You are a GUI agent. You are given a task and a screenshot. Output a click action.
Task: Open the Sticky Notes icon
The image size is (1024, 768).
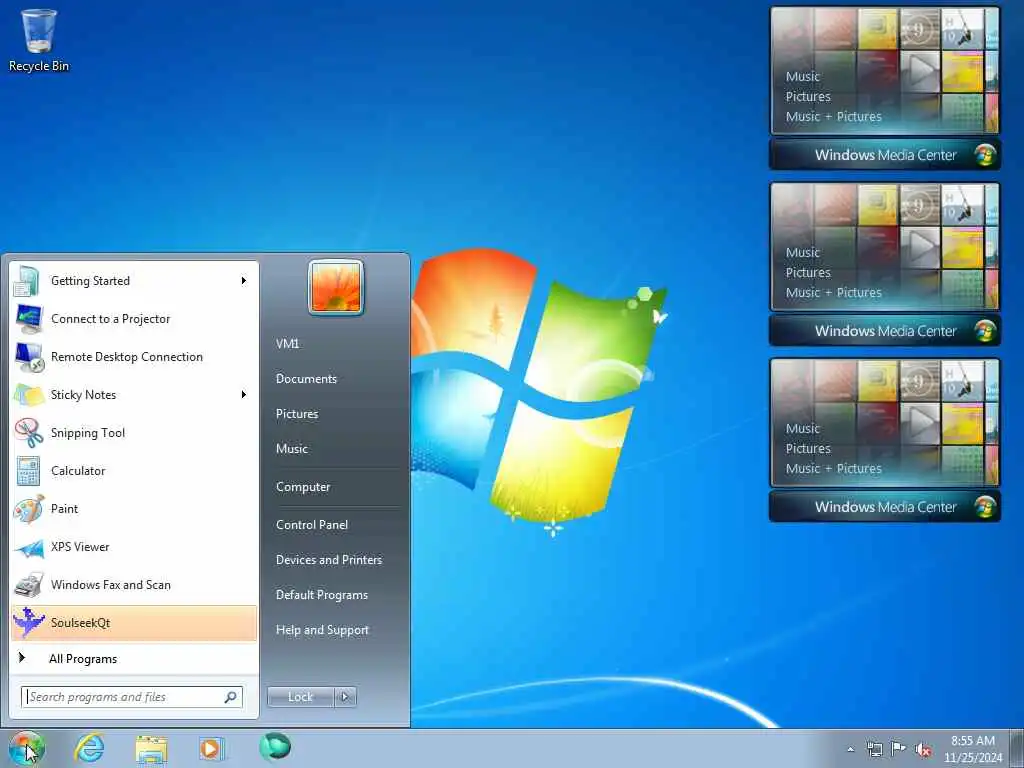[28, 395]
